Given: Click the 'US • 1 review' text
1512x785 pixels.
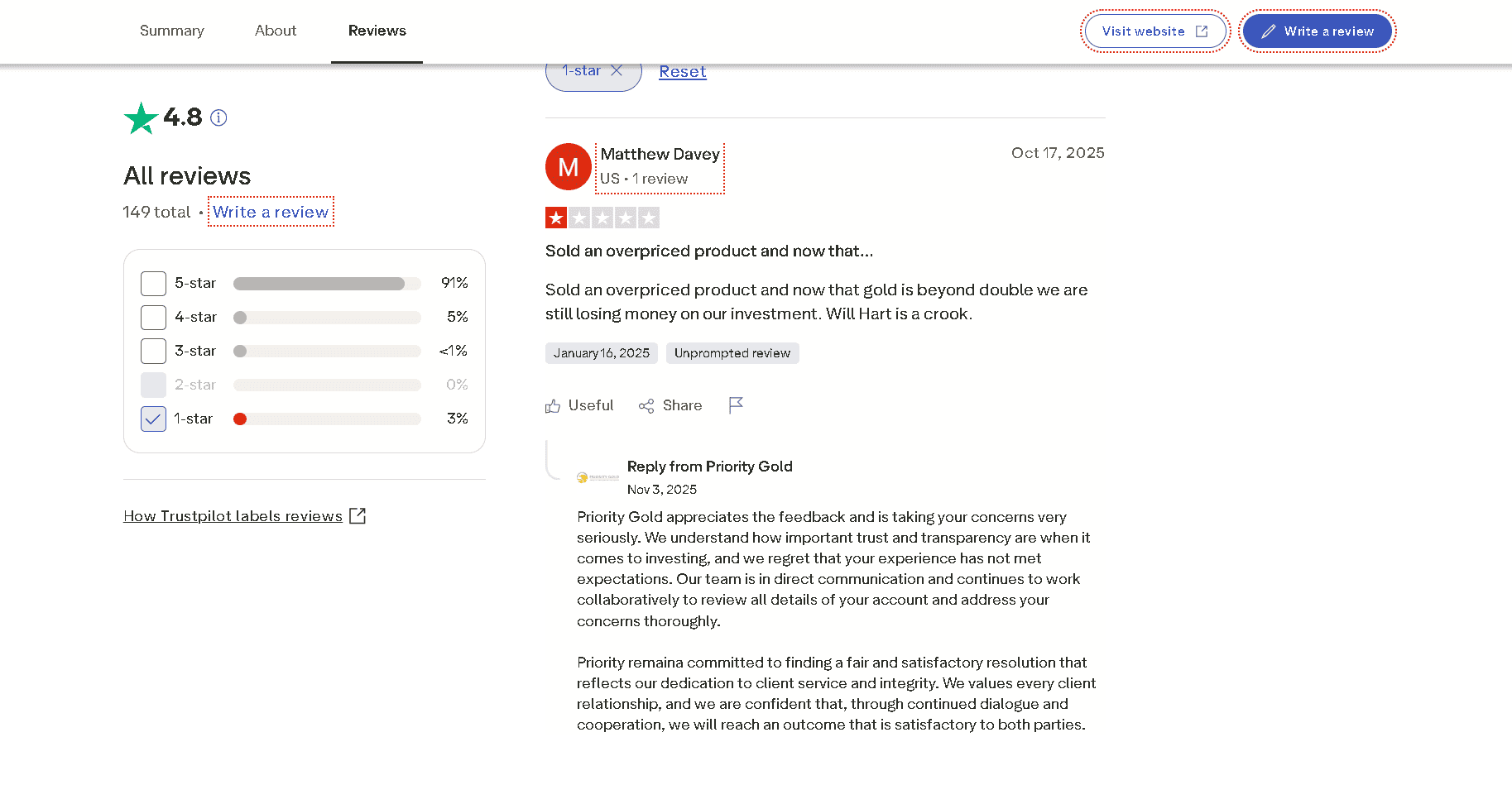Looking at the screenshot, I should tap(644, 179).
